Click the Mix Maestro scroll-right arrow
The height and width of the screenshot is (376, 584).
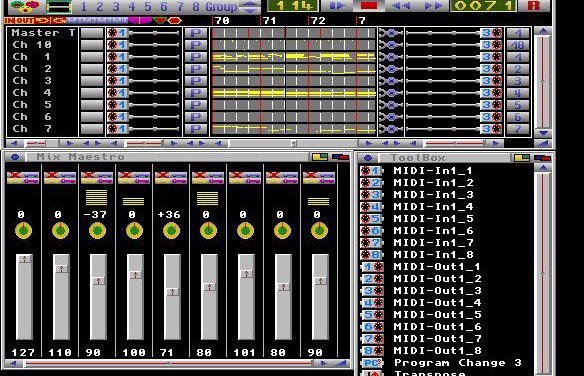coord(324,363)
